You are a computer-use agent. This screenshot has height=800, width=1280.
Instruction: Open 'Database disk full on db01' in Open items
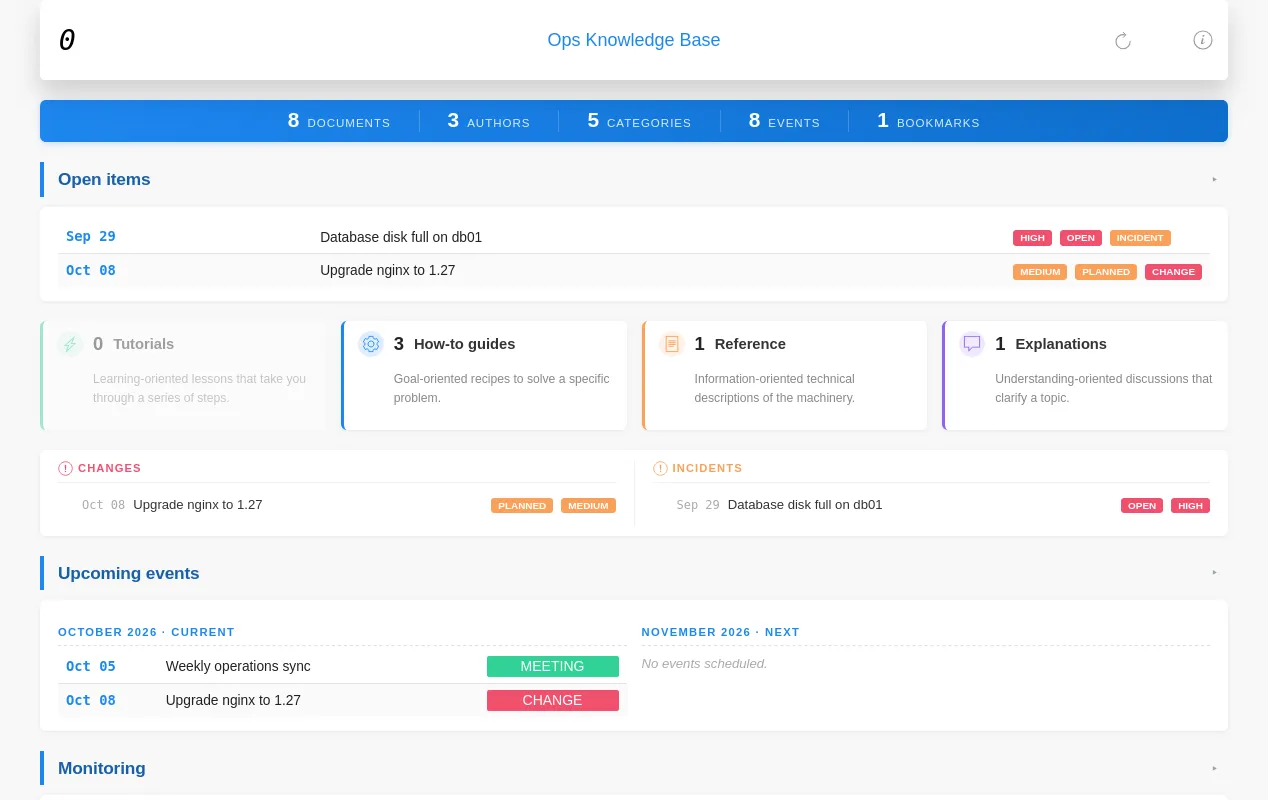click(x=401, y=237)
